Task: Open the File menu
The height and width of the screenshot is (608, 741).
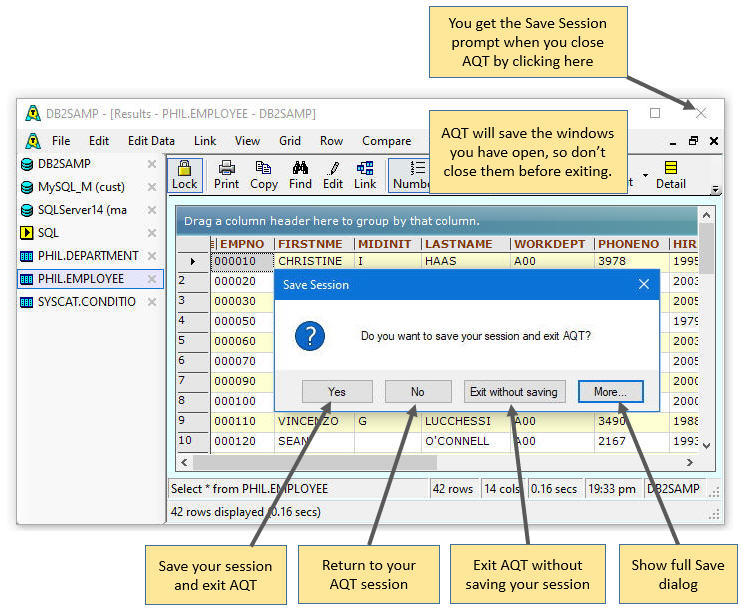Action: (x=61, y=141)
